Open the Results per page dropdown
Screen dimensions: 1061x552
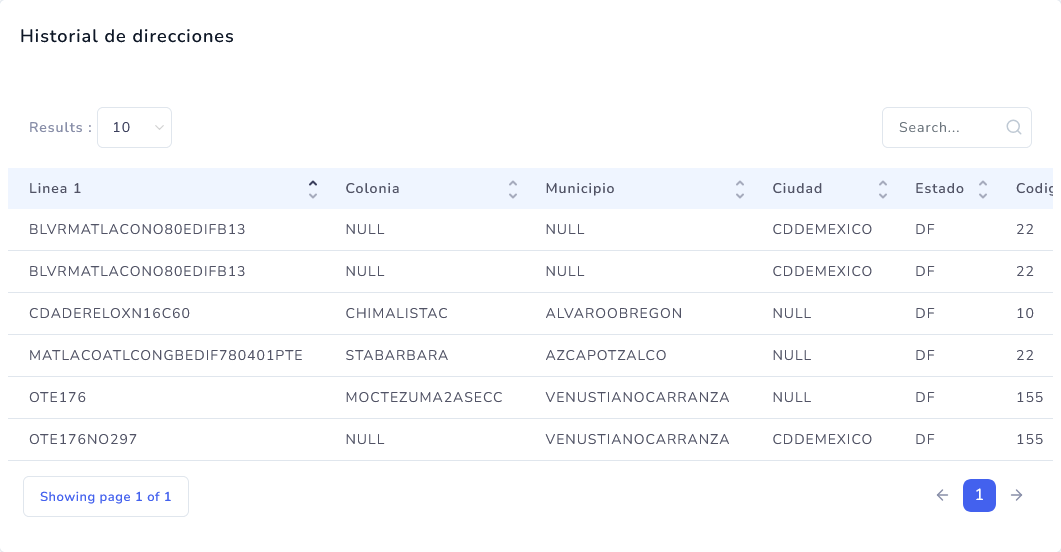(135, 127)
